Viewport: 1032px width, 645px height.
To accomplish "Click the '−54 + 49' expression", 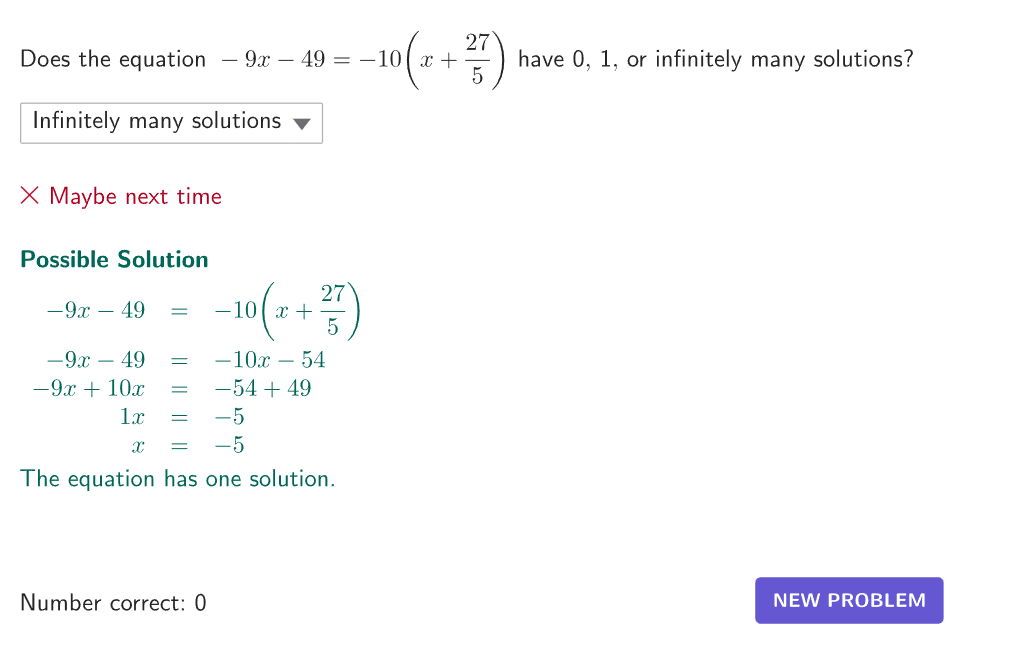I will (x=263, y=388).
